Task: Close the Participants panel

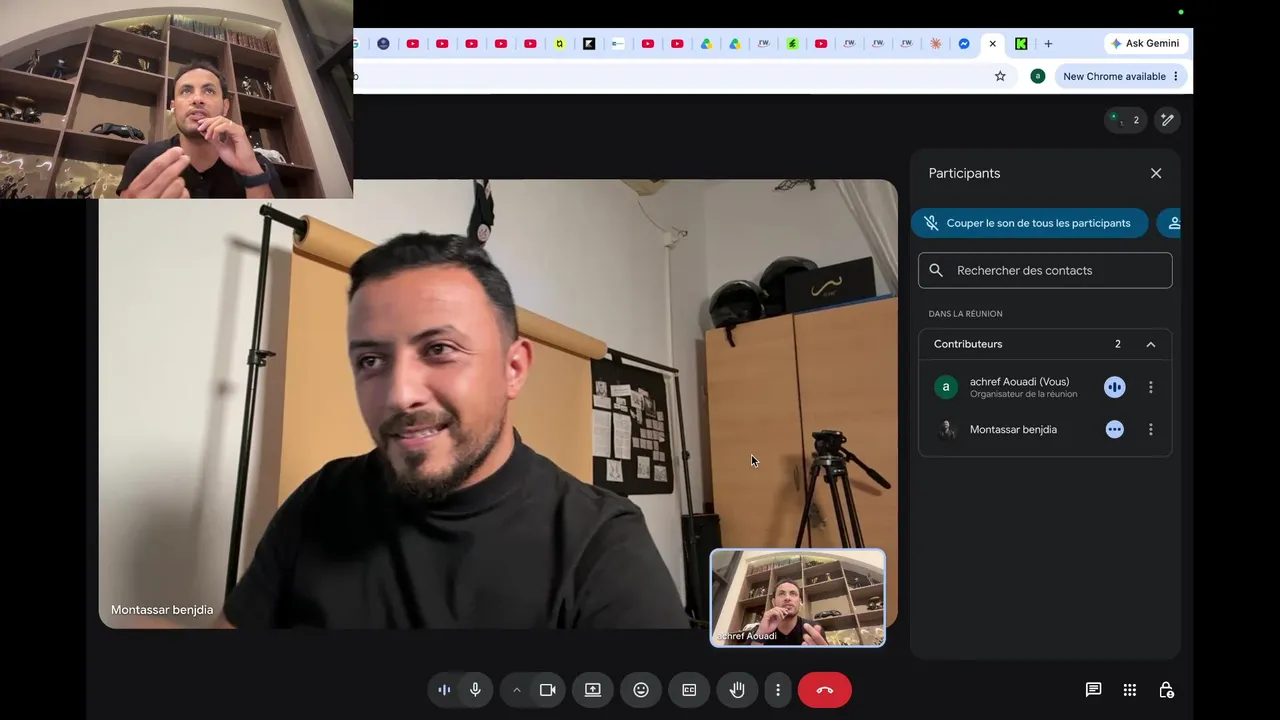Action: click(1156, 173)
